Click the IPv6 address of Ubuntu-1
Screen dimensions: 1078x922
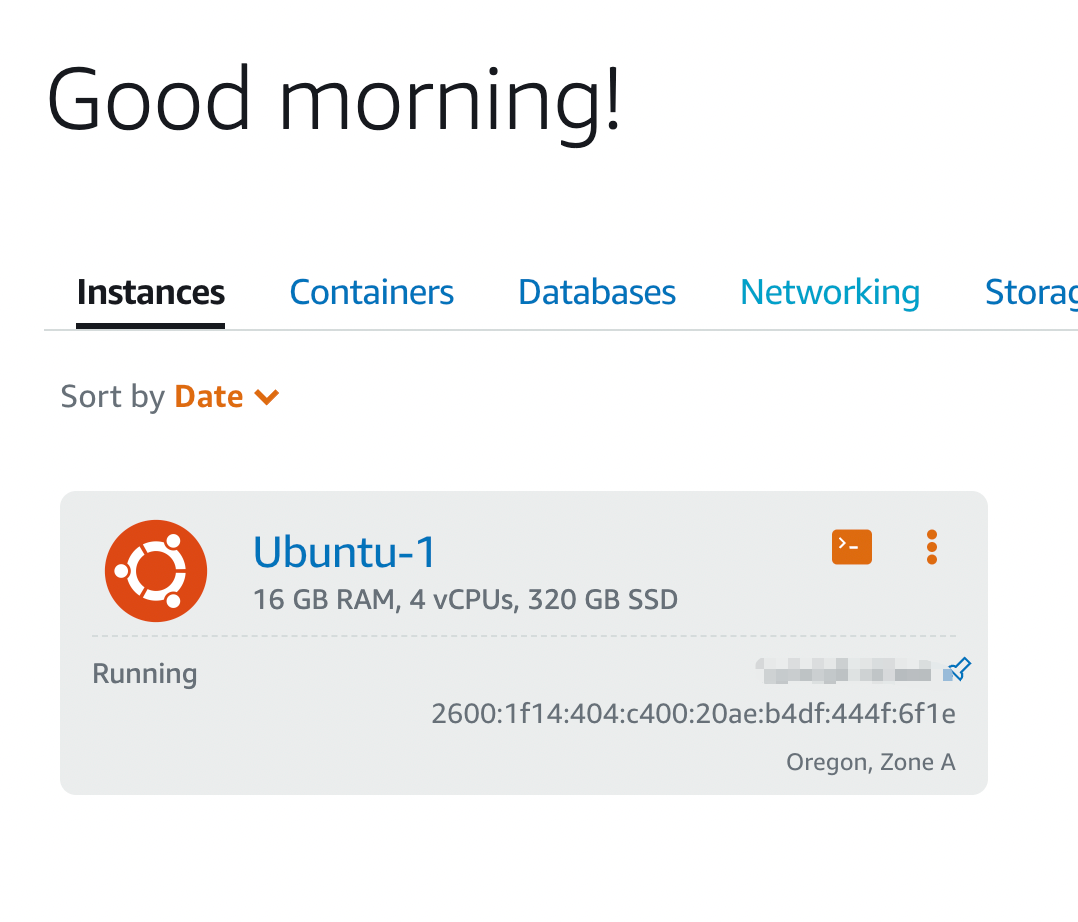click(x=693, y=714)
